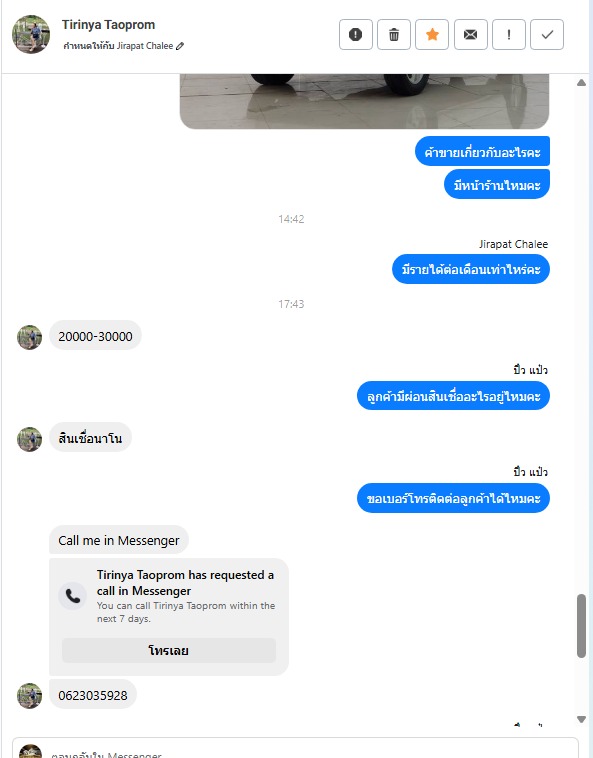Screen dimensions: 593x758
Task: Mark conversation done with checkmark icon
Action: click(x=547, y=35)
